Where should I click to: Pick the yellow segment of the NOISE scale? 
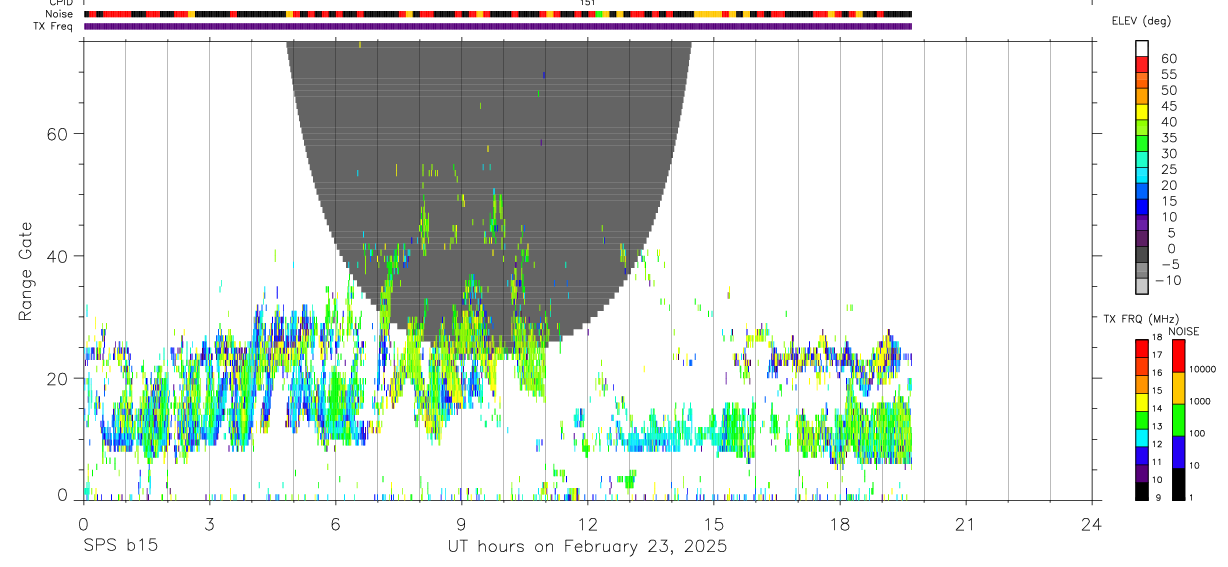click(1178, 387)
